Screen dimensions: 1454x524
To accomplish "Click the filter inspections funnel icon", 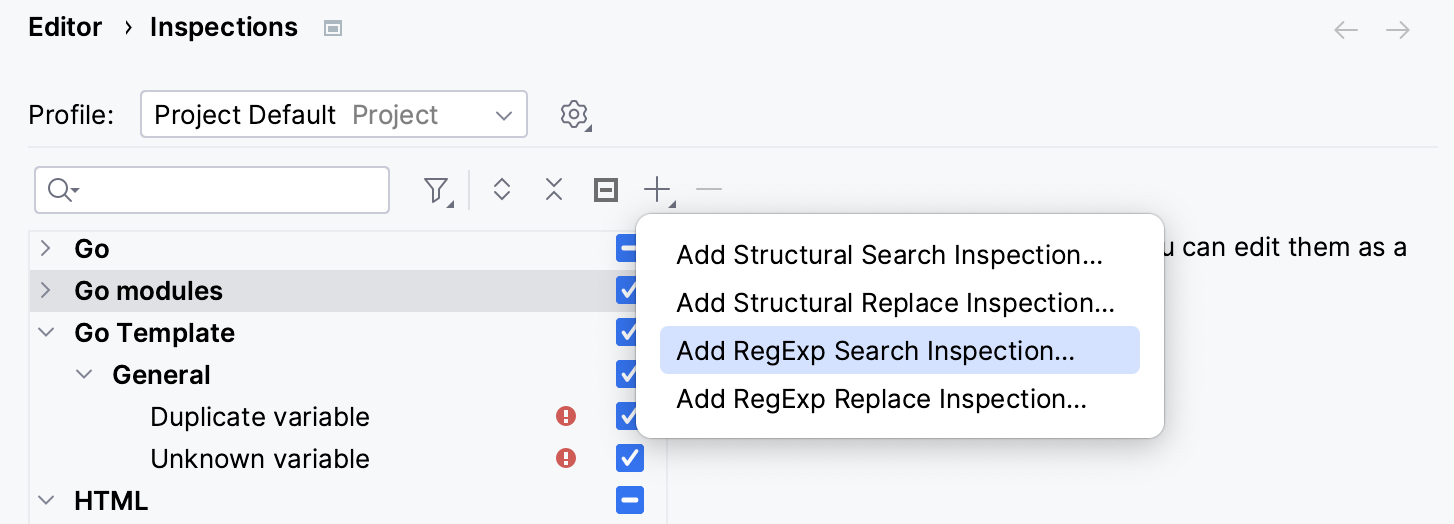I will [436, 190].
